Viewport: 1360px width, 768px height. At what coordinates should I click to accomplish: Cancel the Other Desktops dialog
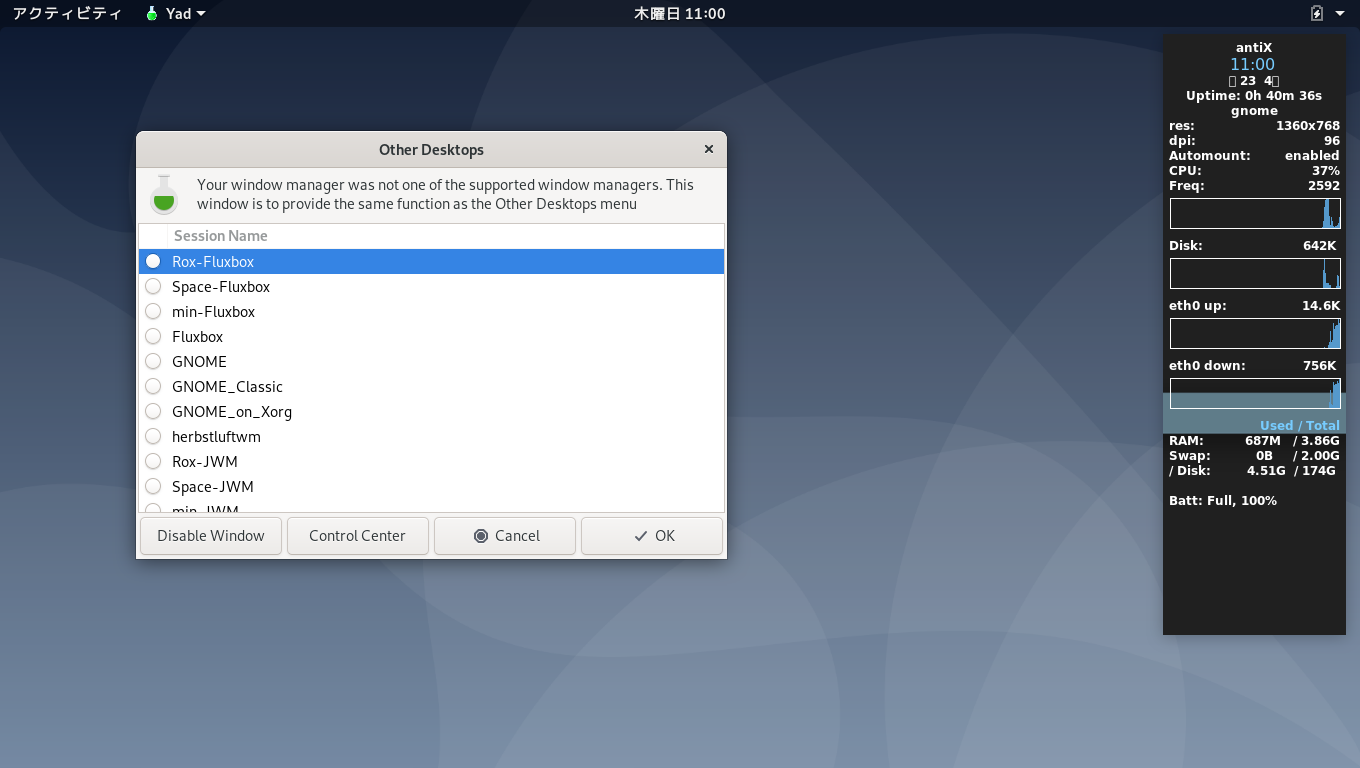(x=505, y=536)
